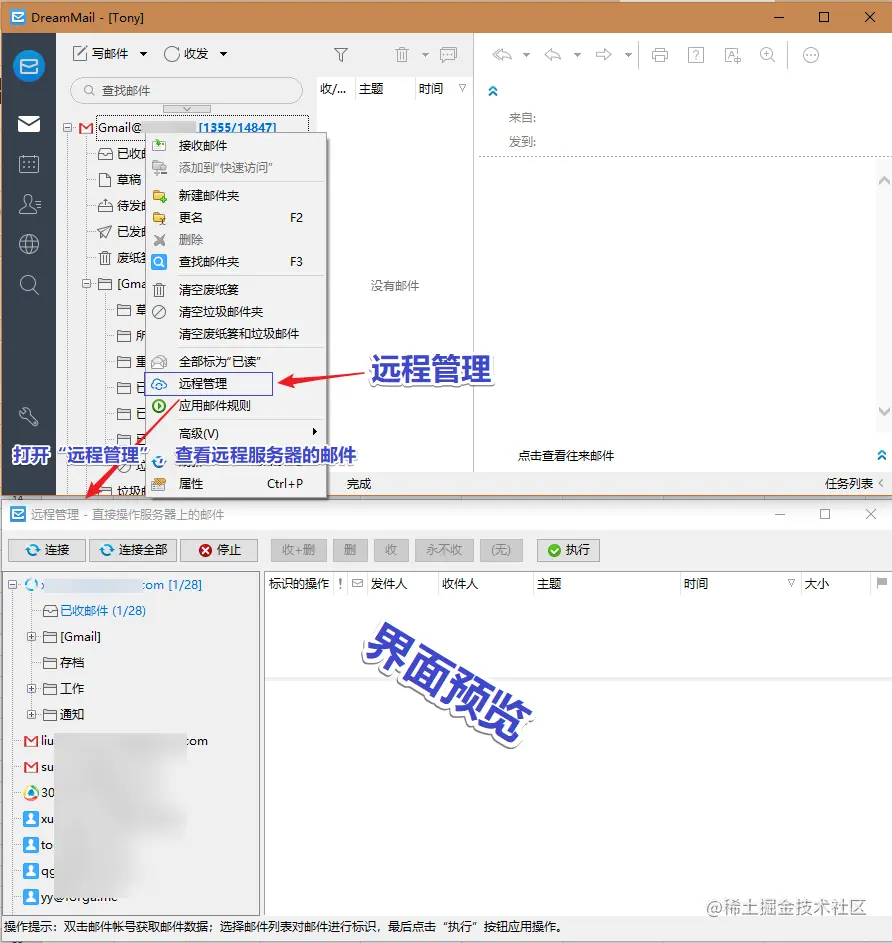Viewport: 892px width, 943px height.
Task: Click 点击查看往来邮件 link
Action: 565,456
